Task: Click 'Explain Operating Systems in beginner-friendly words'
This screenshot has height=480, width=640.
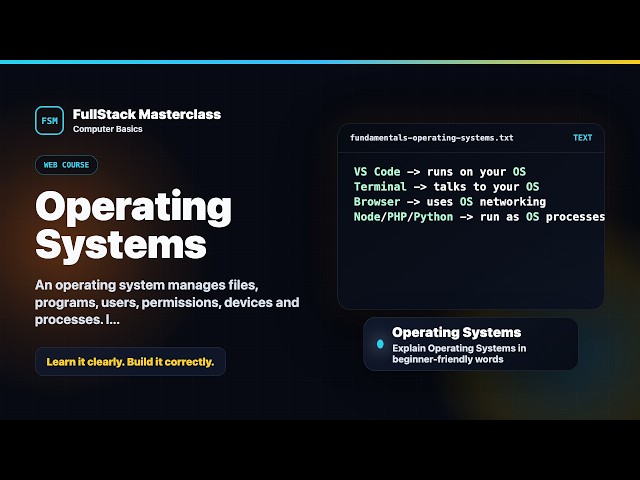Action: (x=459, y=354)
